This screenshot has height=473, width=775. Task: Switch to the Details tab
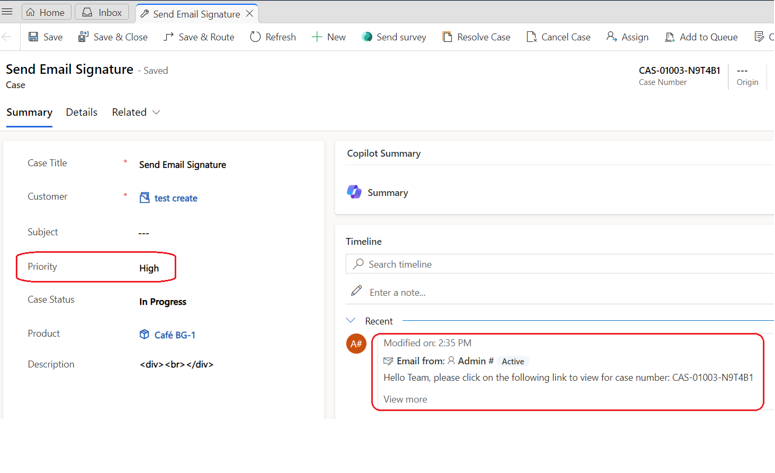(x=82, y=112)
